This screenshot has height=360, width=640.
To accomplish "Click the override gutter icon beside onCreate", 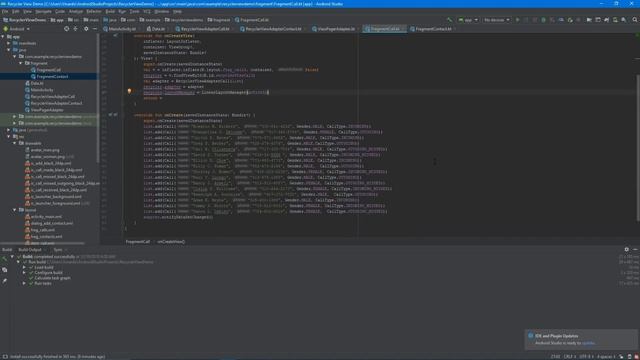I will click(110, 115).
